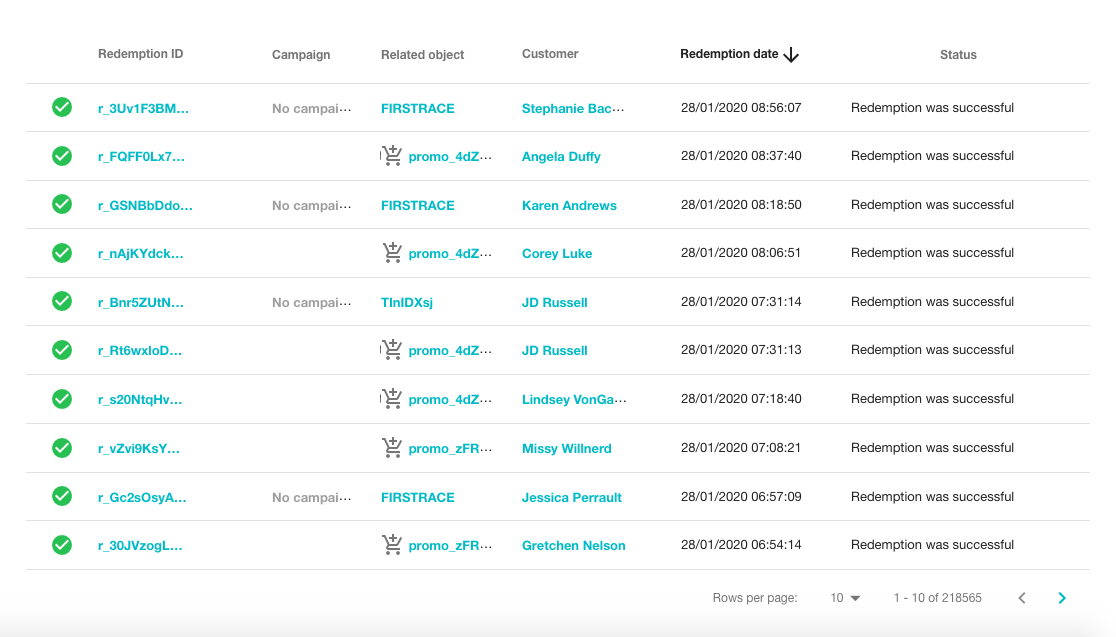Go to next page with right chevron
The image size is (1116, 637).
1062,598
